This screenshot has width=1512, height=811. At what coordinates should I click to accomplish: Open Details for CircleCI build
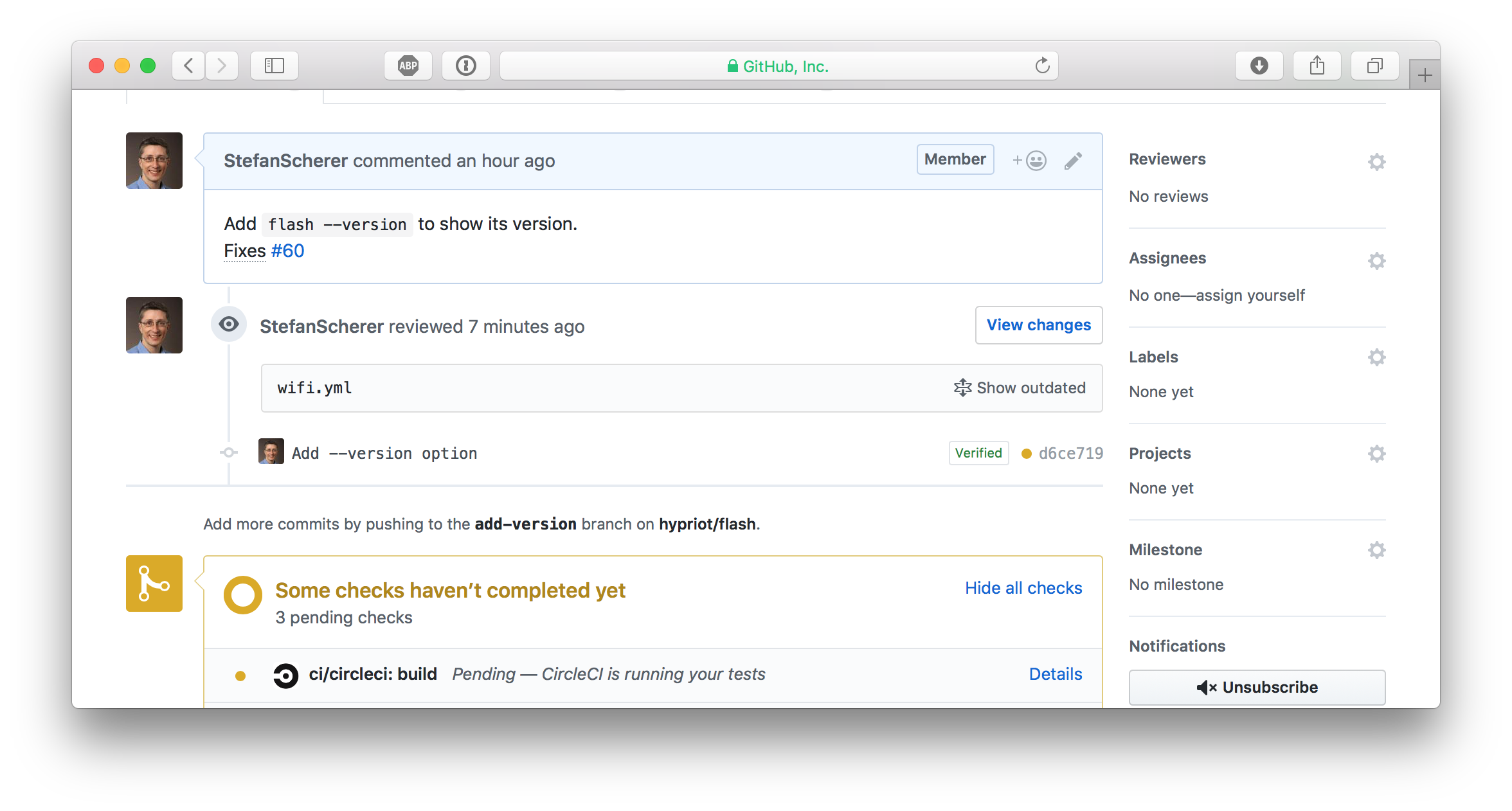(1054, 673)
